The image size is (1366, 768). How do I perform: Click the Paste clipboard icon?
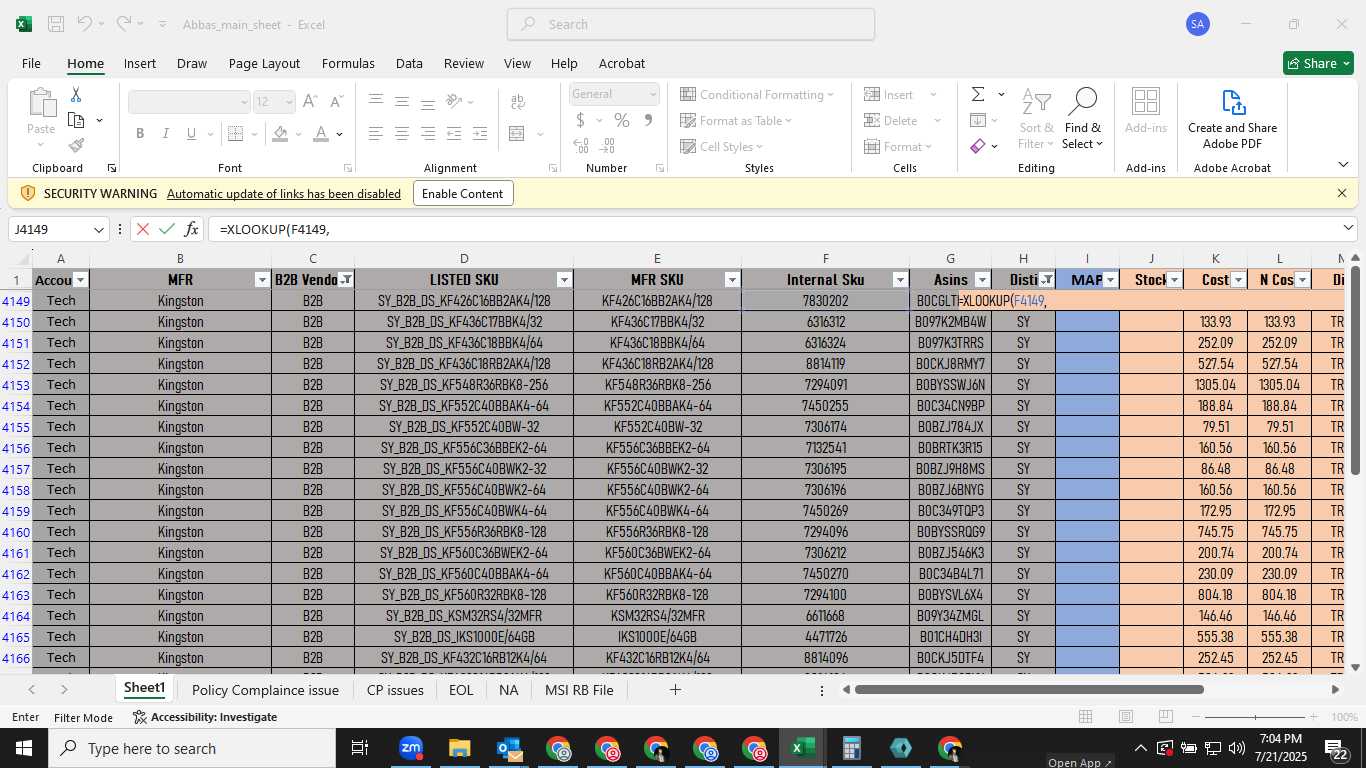(41, 103)
